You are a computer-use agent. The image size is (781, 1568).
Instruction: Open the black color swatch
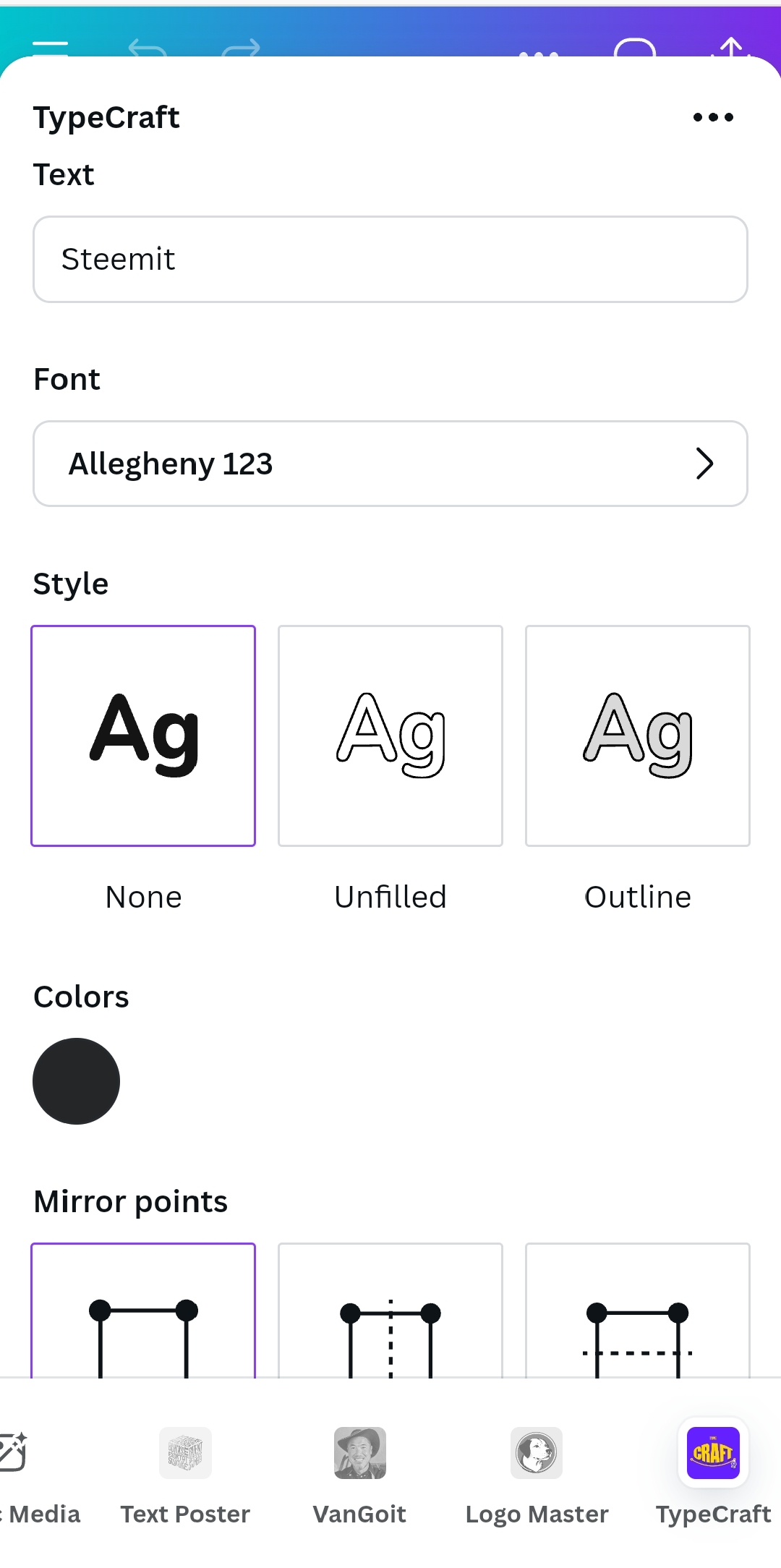tap(76, 1081)
